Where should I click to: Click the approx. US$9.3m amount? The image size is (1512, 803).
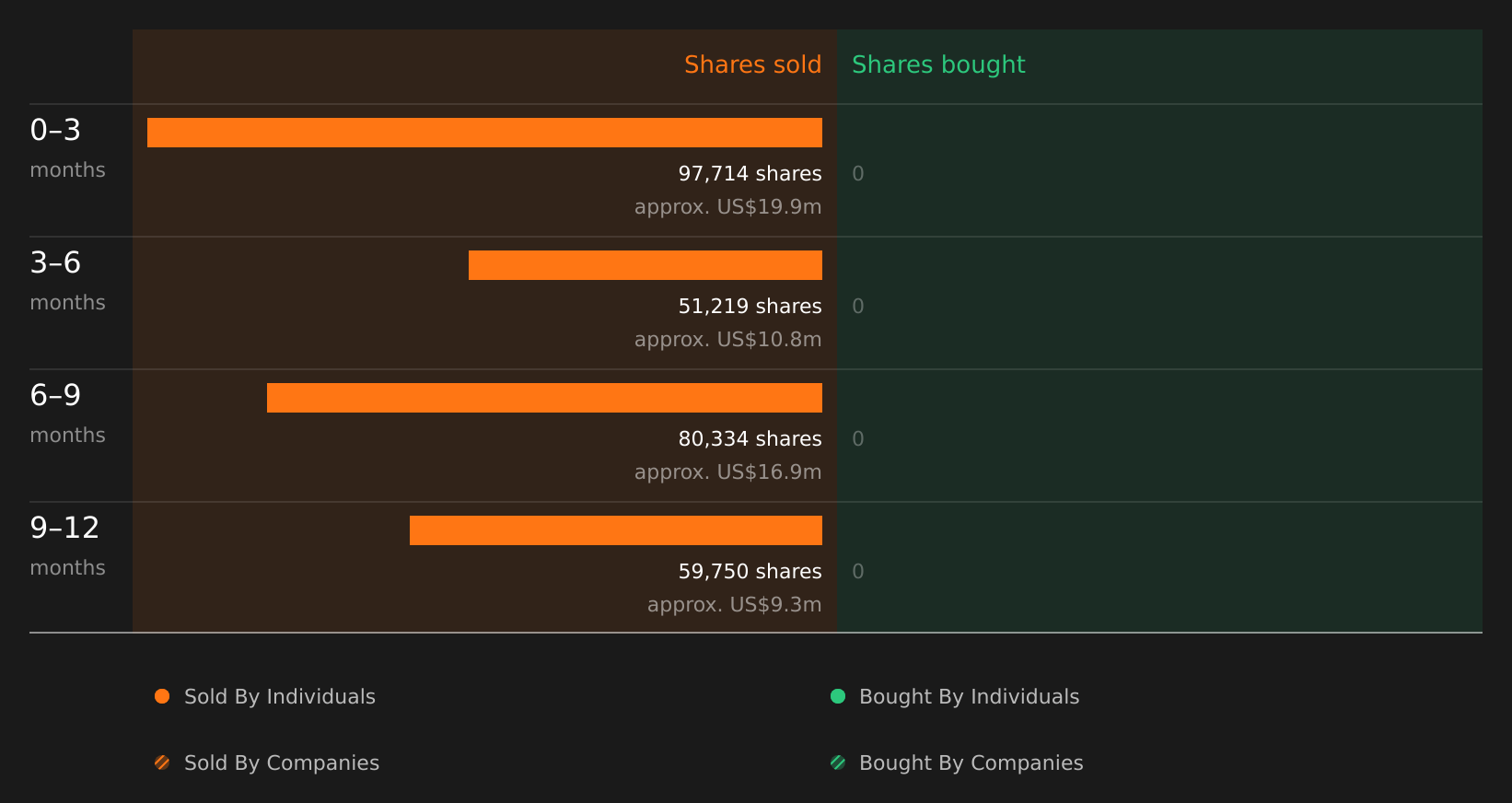(x=734, y=605)
